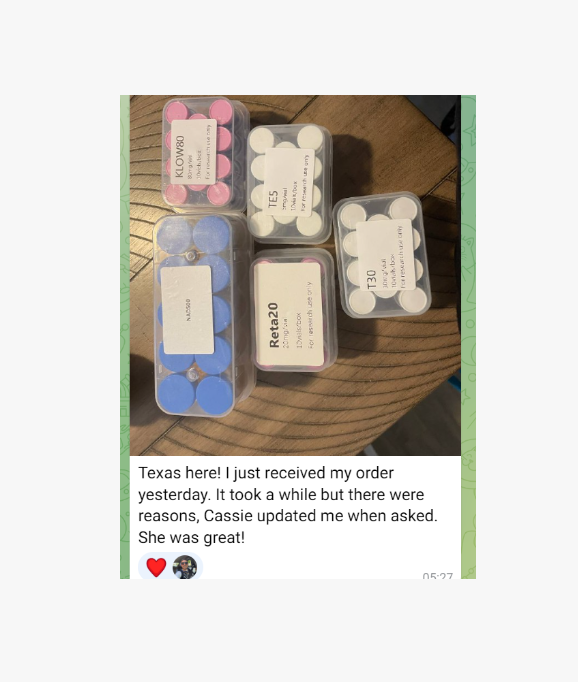Click the heart reaction pill with avatar
The width and height of the screenshot is (578, 682).
(x=170, y=567)
